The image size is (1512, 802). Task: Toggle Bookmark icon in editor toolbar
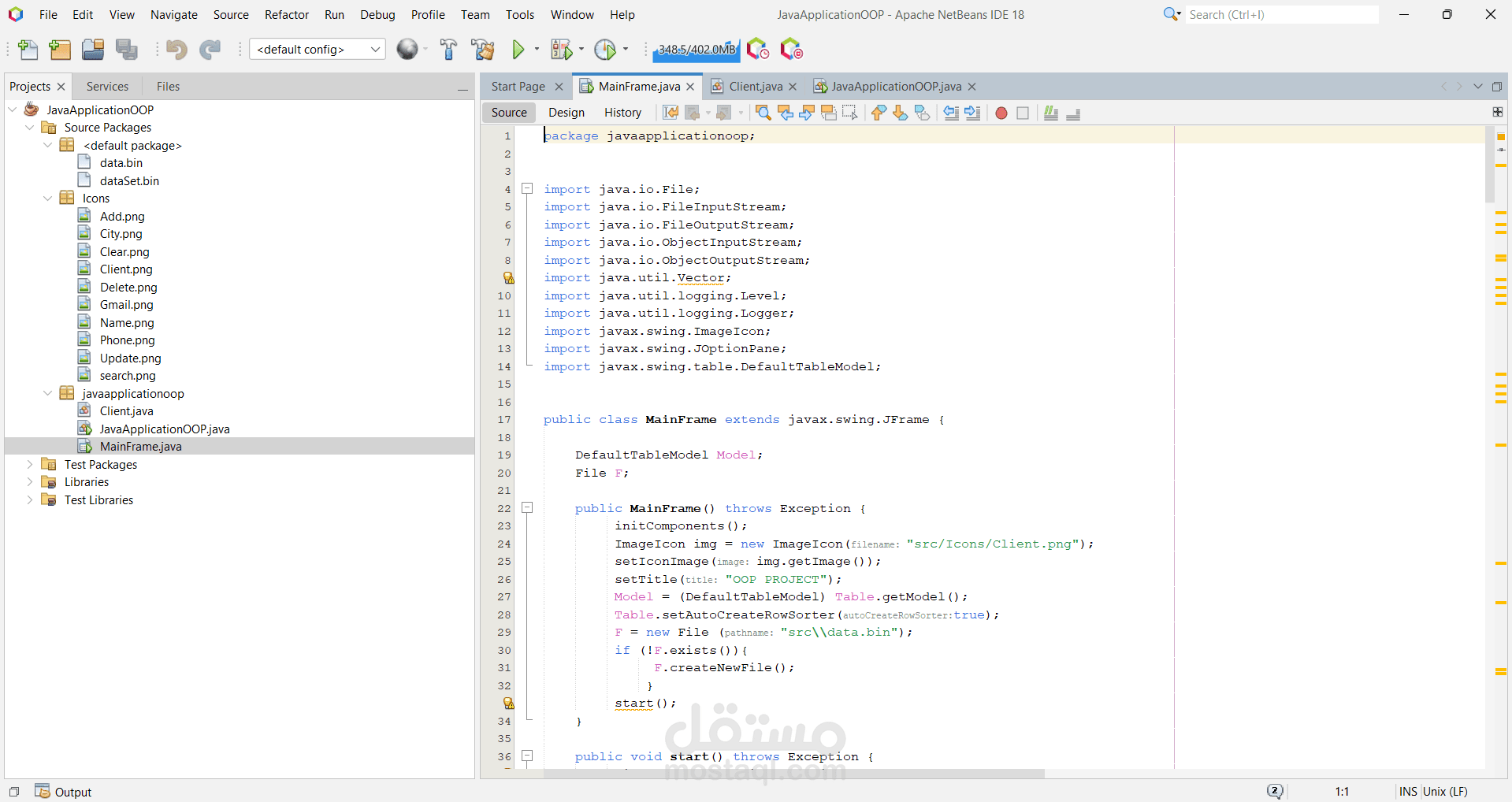[x=922, y=113]
